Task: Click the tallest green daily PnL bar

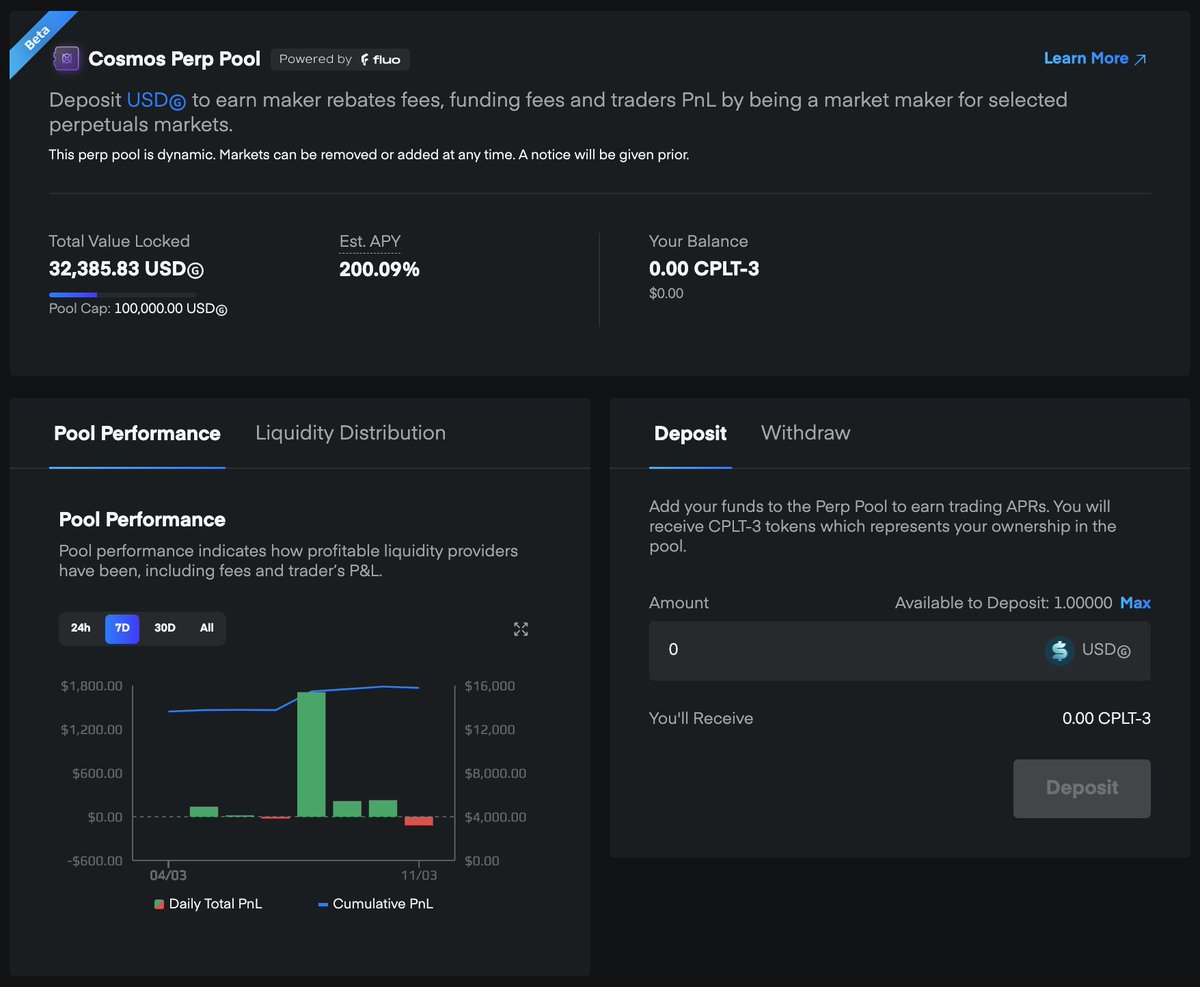Action: (311, 754)
